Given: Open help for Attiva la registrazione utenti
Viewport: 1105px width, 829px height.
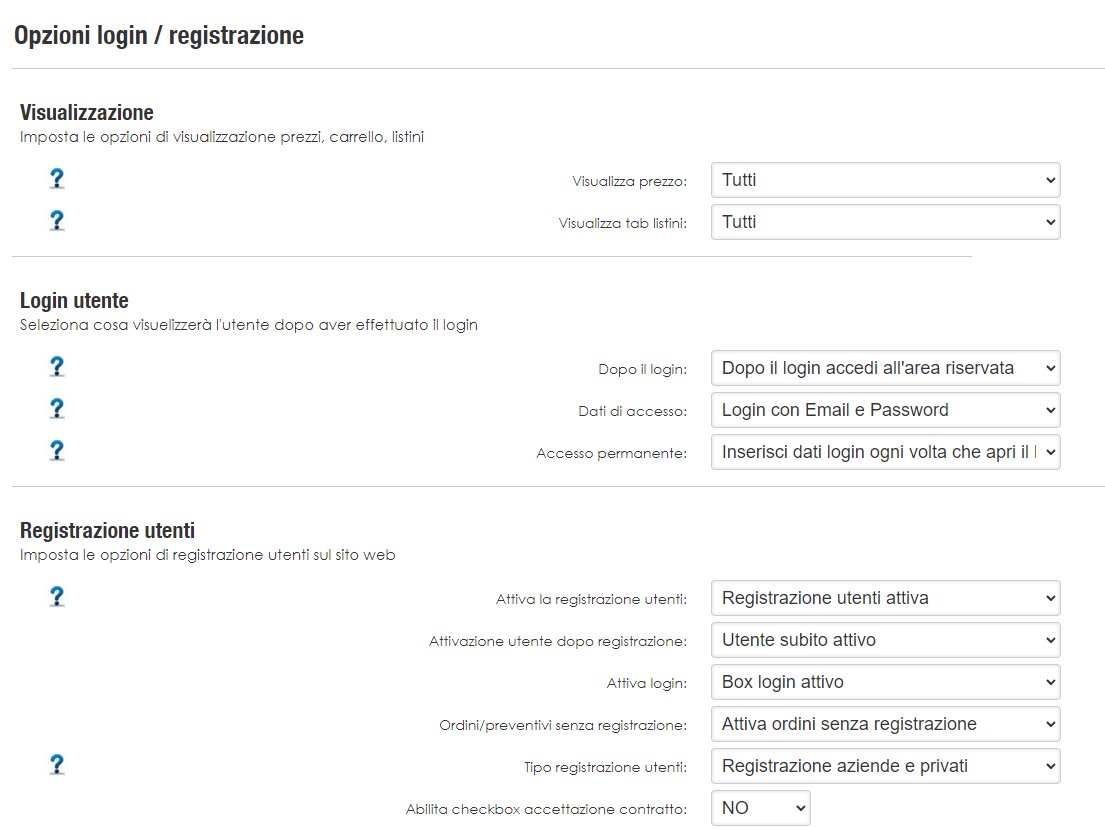Looking at the screenshot, I should pos(57,597).
